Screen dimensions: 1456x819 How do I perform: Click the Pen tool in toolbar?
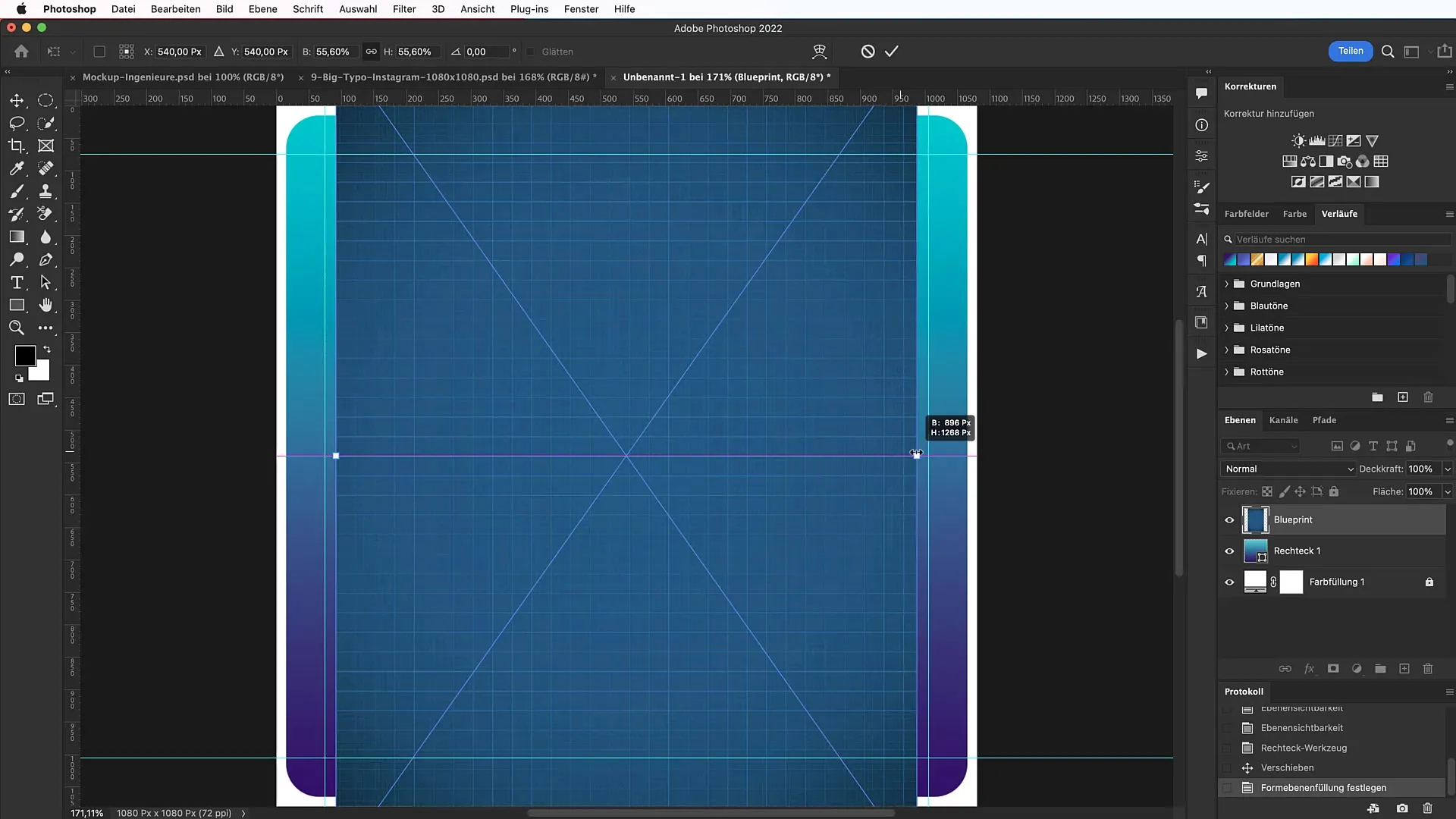click(x=45, y=260)
